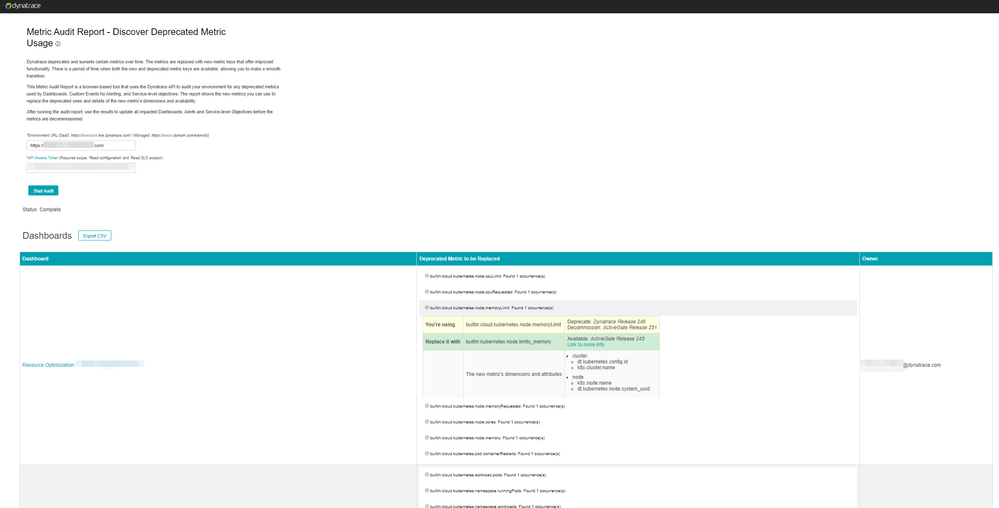Click the Export CSV button
This screenshot has height=508, width=999.
tap(95, 236)
